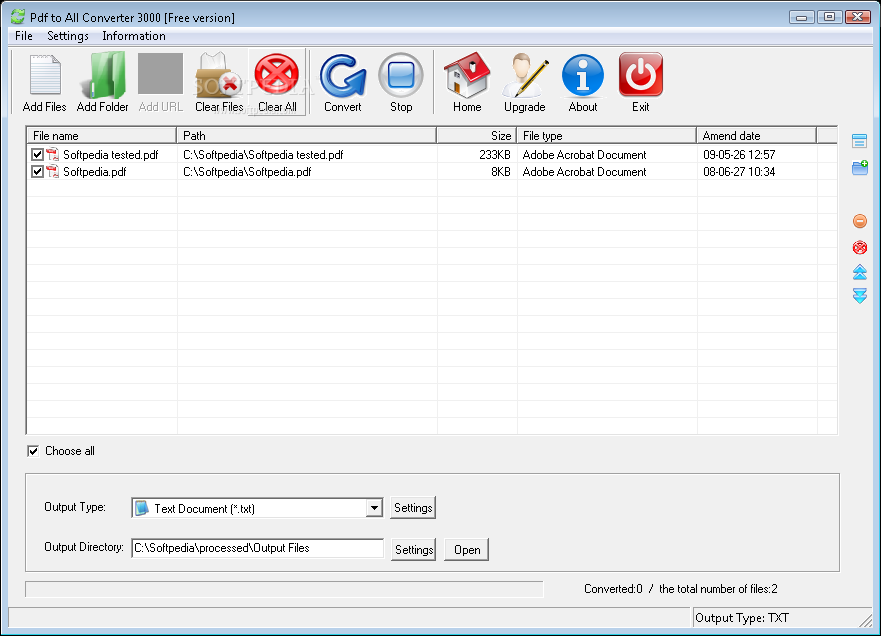Click the Stop toolbar icon
881x636 pixels.
point(401,75)
